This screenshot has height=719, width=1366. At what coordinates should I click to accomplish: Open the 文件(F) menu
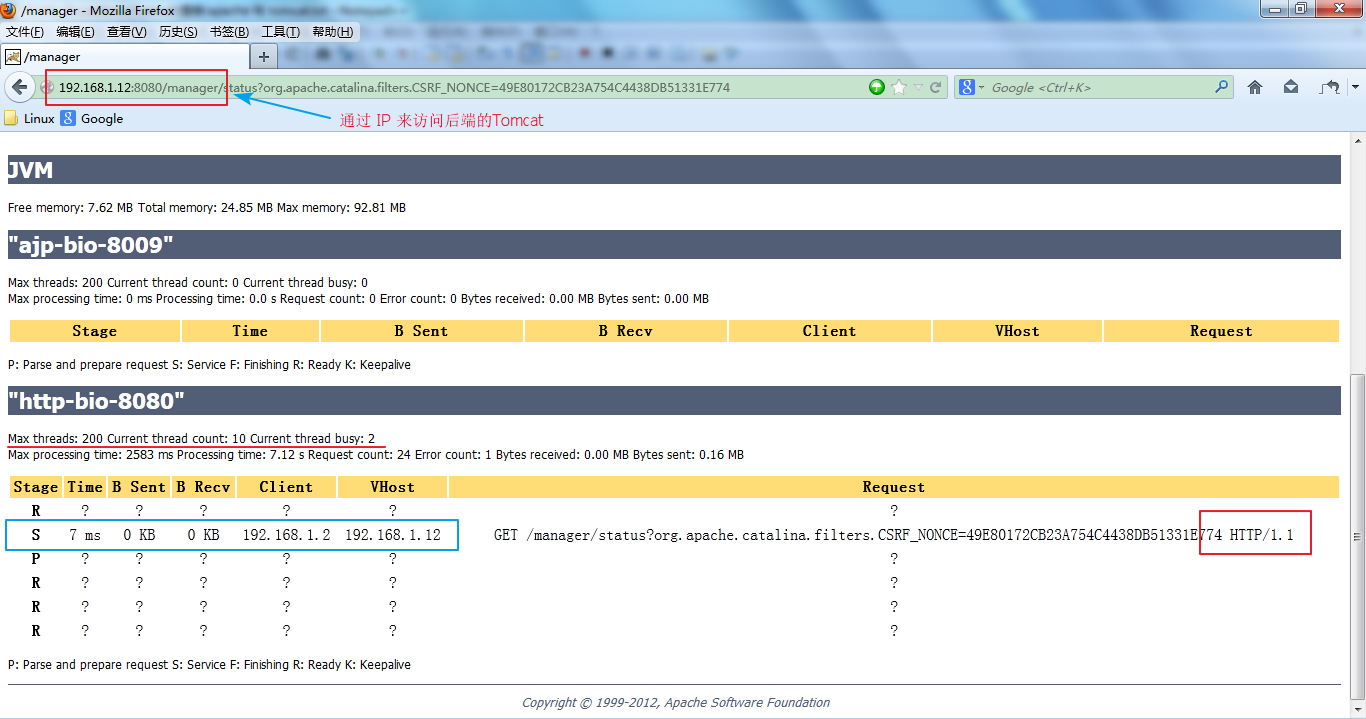(25, 32)
